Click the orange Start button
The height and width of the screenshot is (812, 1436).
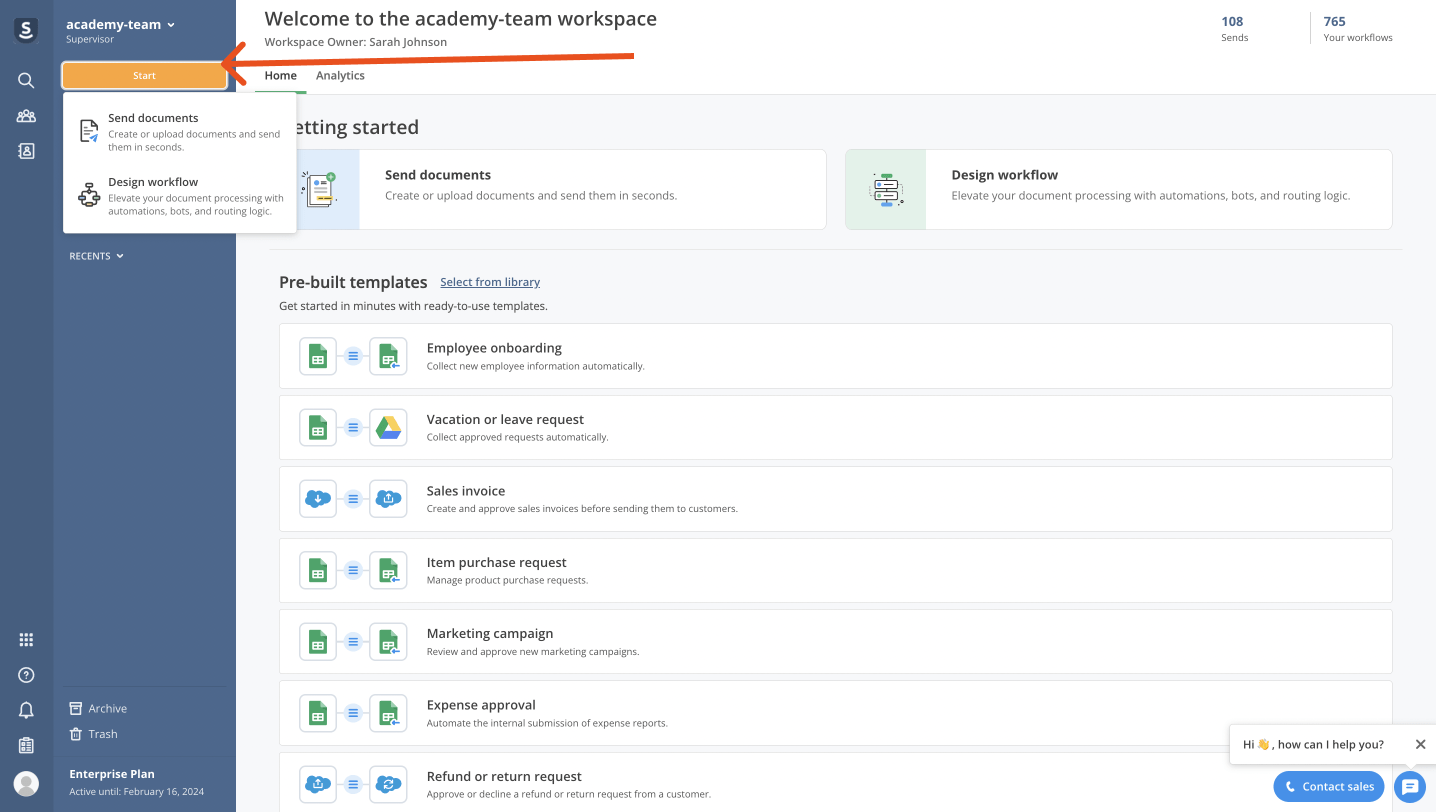[143, 75]
